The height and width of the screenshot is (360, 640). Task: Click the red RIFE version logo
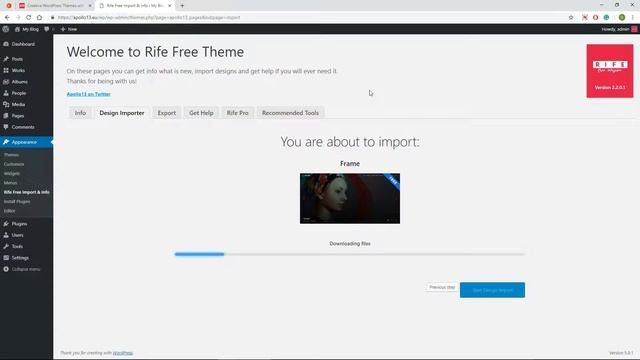[x=610, y=71]
